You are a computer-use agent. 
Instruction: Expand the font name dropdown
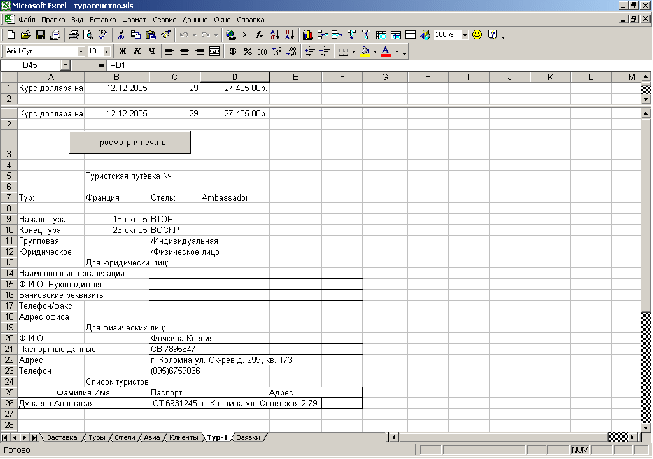click(x=81, y=51)
